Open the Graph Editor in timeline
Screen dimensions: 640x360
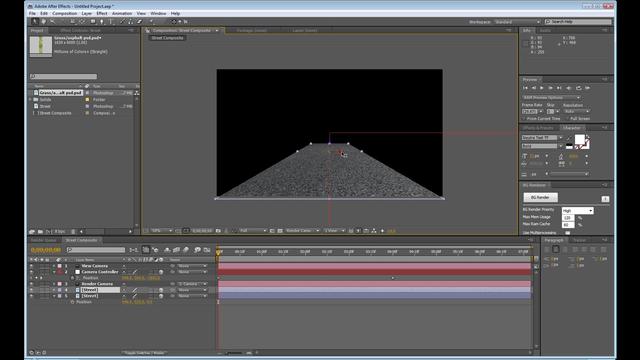[207, 250]
